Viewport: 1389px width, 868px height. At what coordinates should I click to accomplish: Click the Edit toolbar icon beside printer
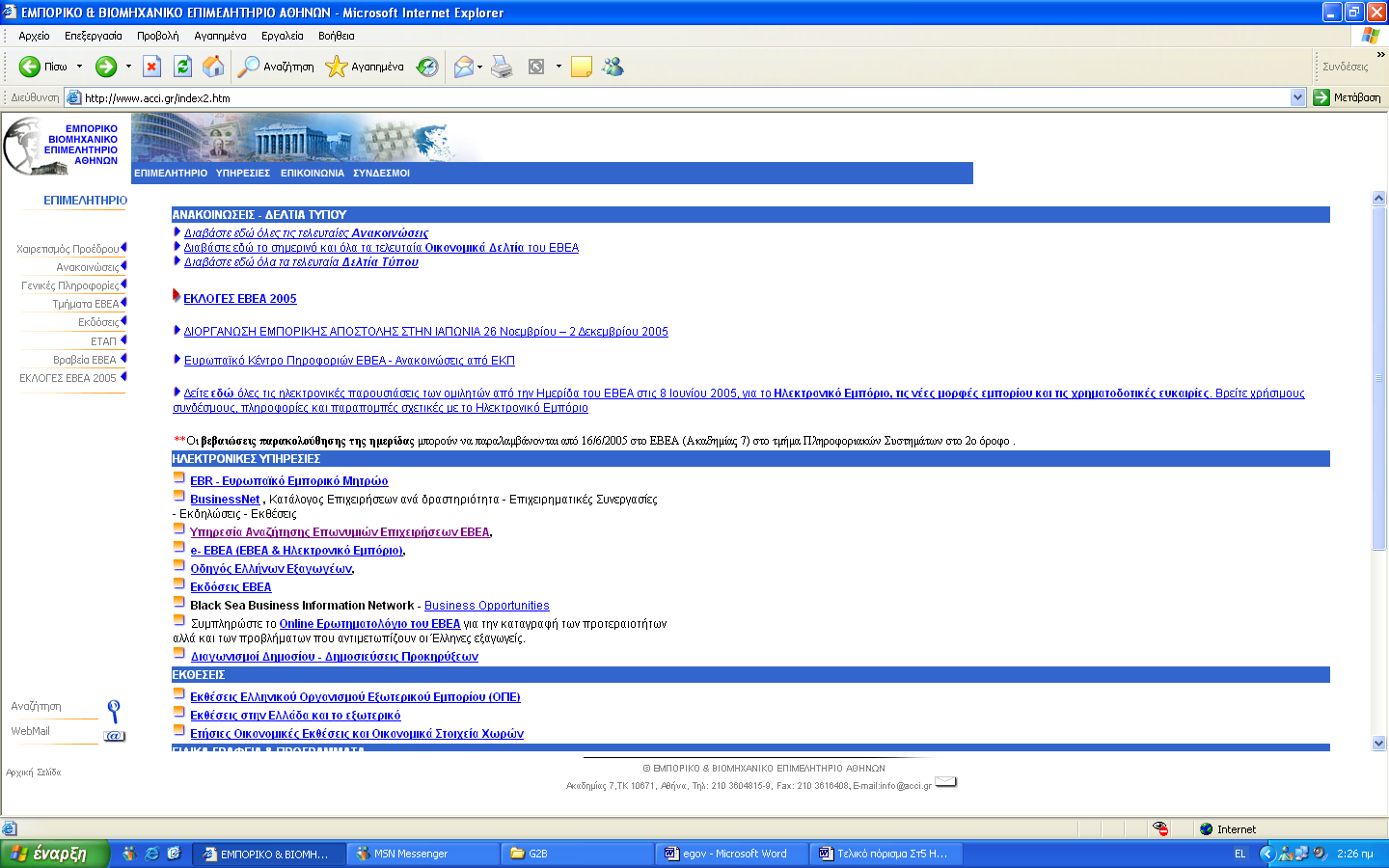[536, 67]
